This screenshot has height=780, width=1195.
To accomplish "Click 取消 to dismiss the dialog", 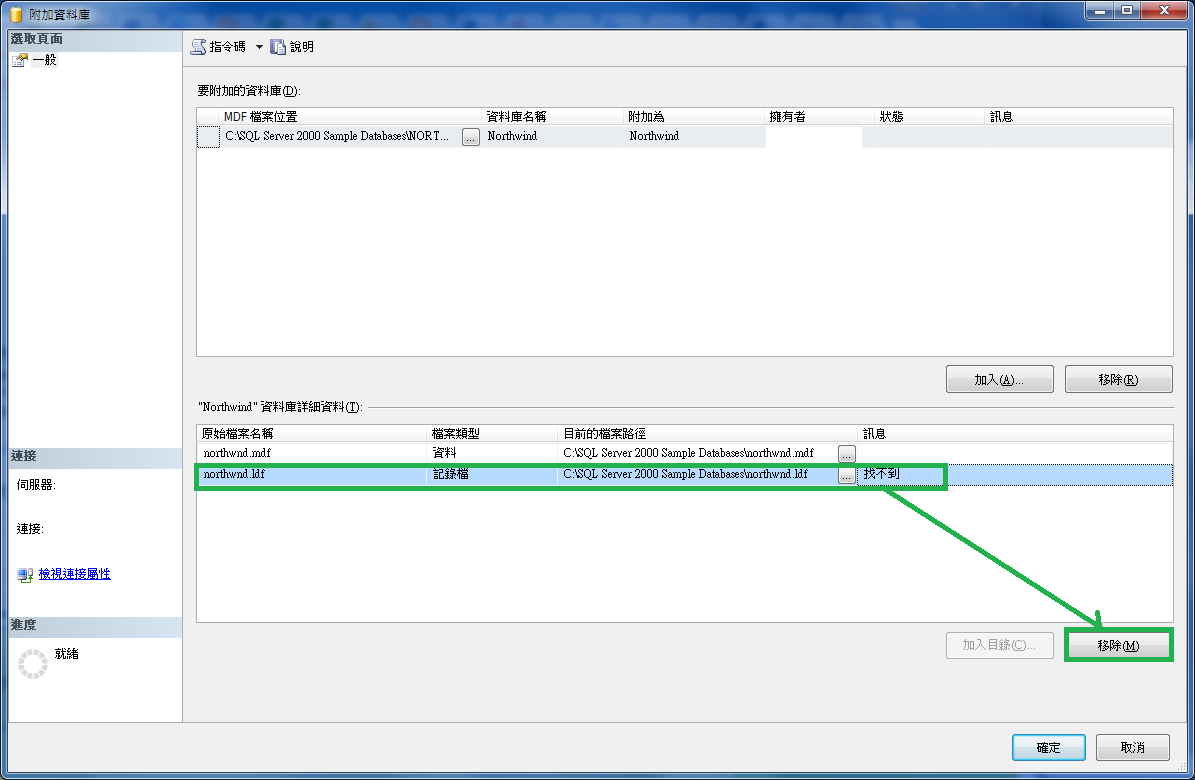I will click(1132, 747).
